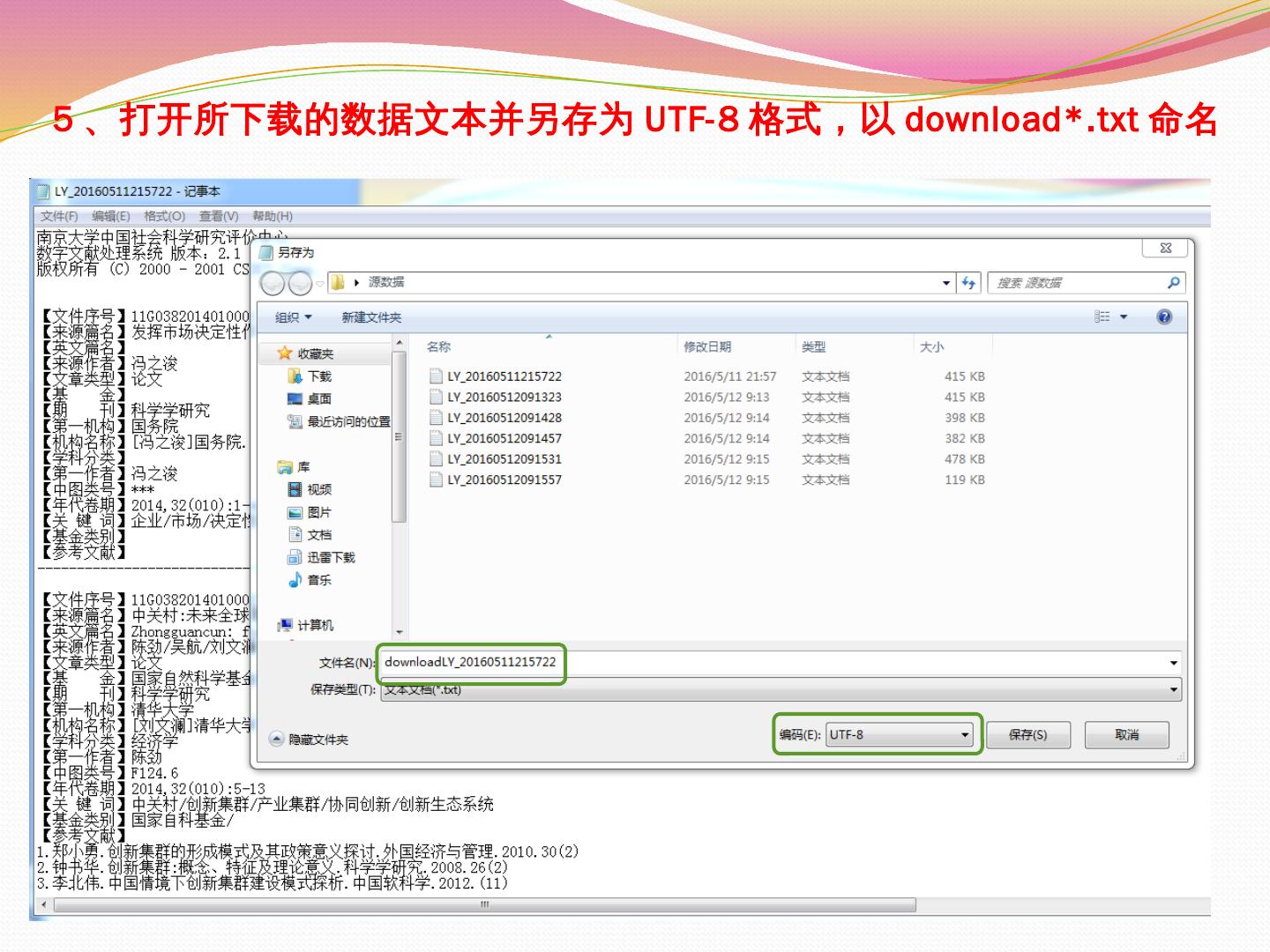Select Computer (计算机) in sidebar
The height and width of the screenshot is (952, 1270).
tap(305, 625)
